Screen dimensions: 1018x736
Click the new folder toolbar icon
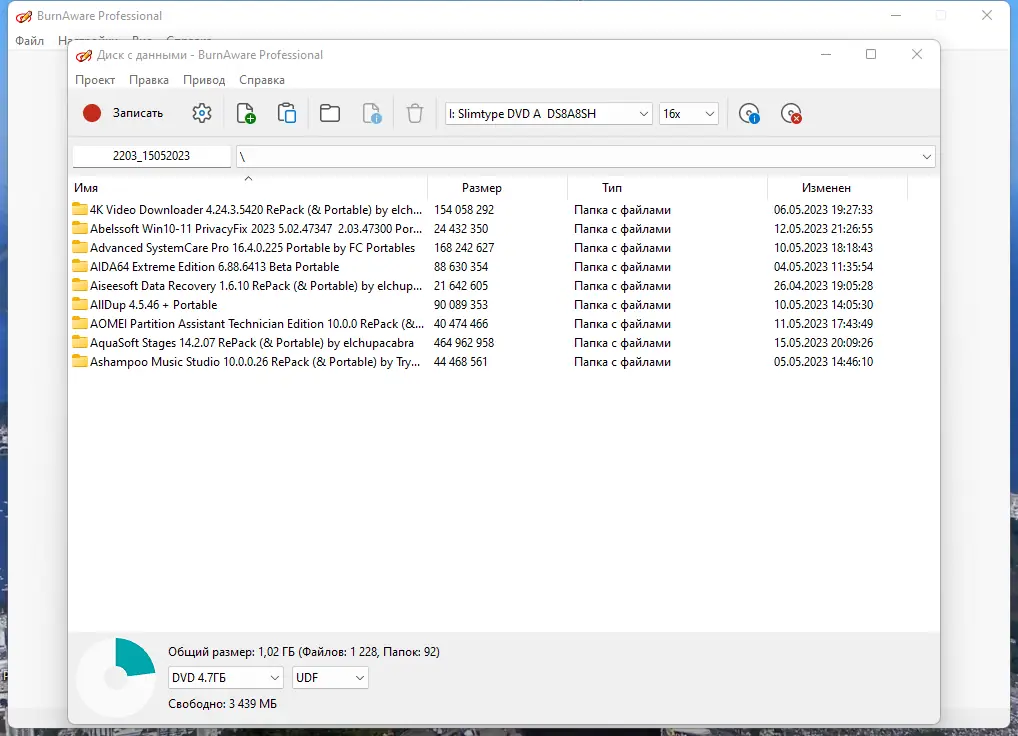tap(330, 114)
